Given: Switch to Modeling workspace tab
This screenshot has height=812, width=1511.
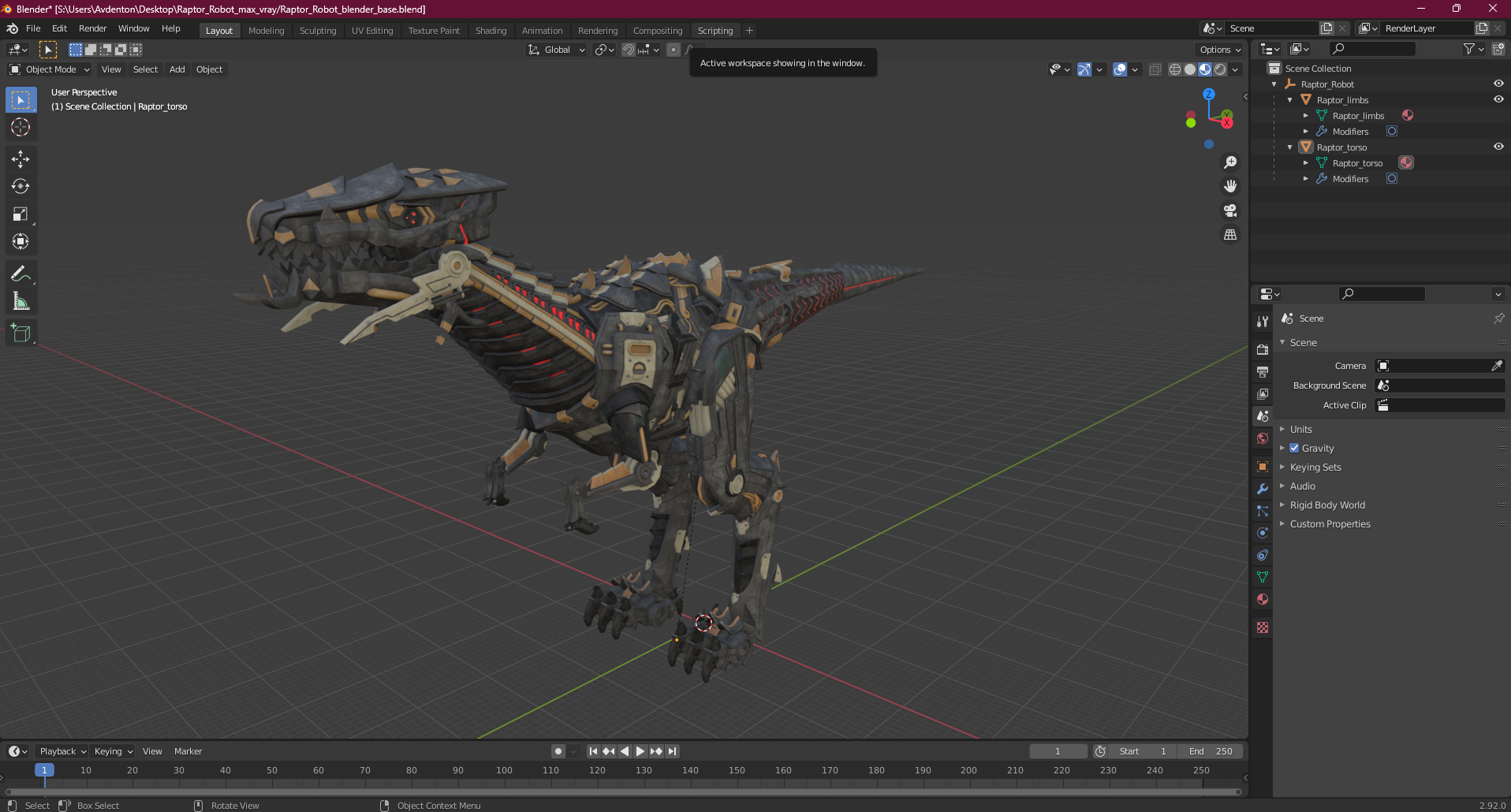Looking at the screenshot, I should point(266,31).
